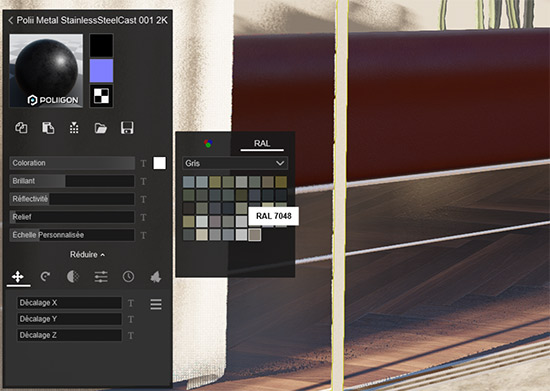Switch to the position move-arrows tab
Image resolution: width=550 pixels, height=391 pixels.
[18, 277]
